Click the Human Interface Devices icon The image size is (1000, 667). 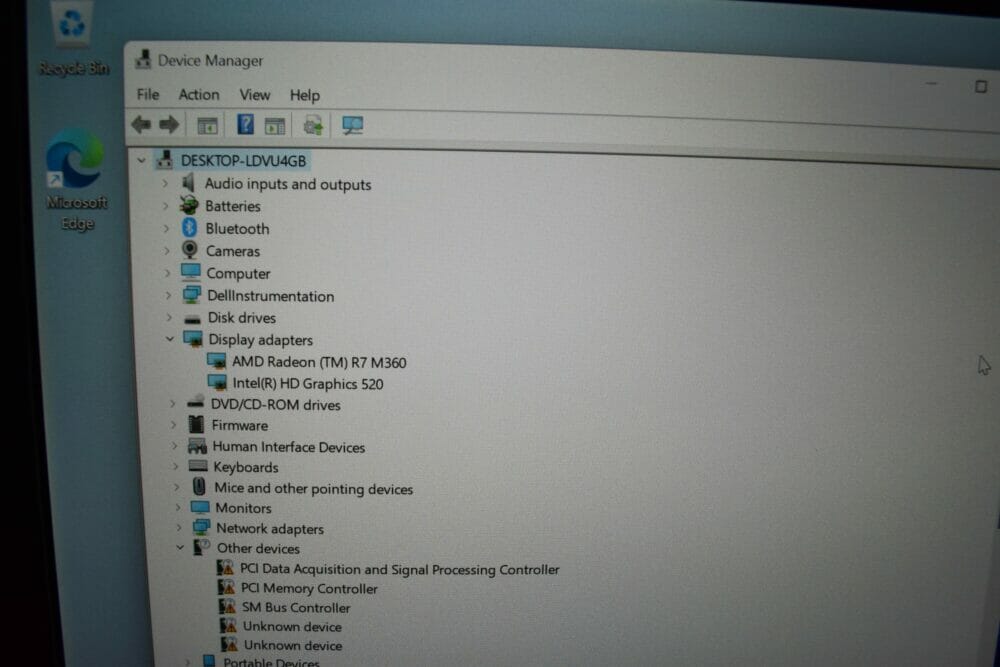[197, 446]
